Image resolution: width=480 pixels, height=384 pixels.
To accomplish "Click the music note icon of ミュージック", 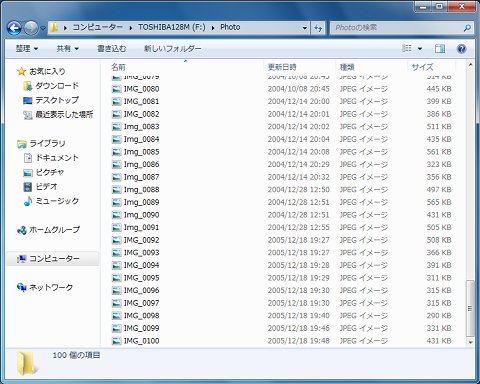I will click(x=28, y=201).
